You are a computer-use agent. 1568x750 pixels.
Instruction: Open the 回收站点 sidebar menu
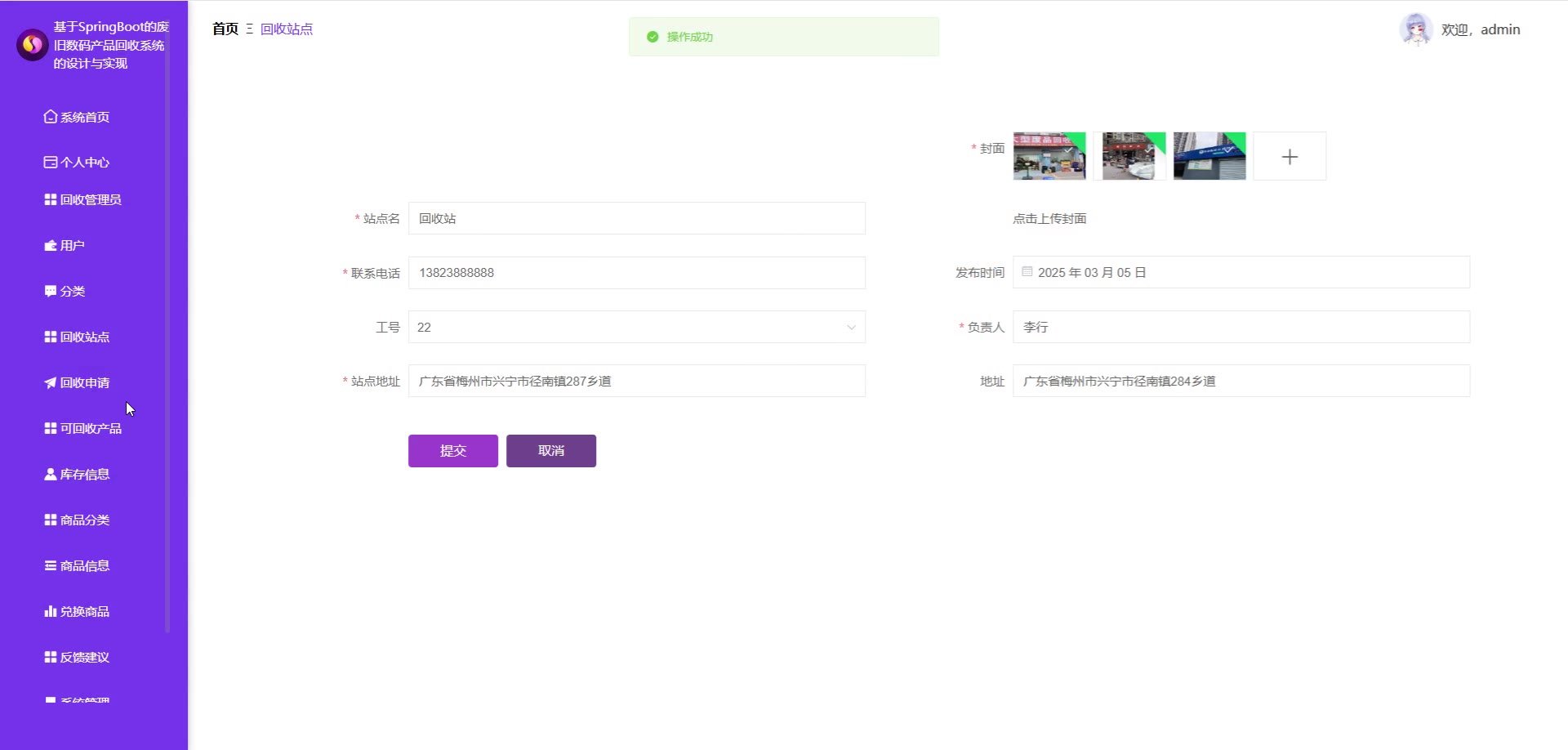tap(78, 337)
